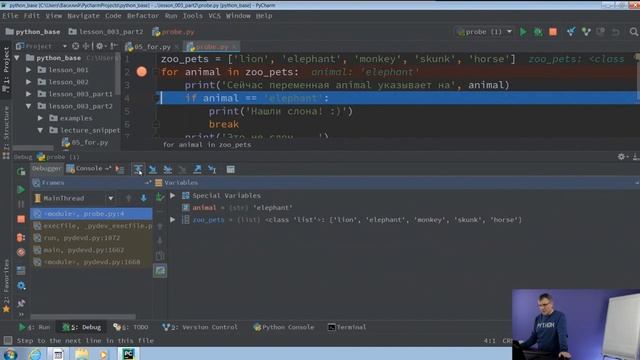Expand examples folder
This screenshot has width=640, height=360.
pyautogui.click(x=40, y=118)
